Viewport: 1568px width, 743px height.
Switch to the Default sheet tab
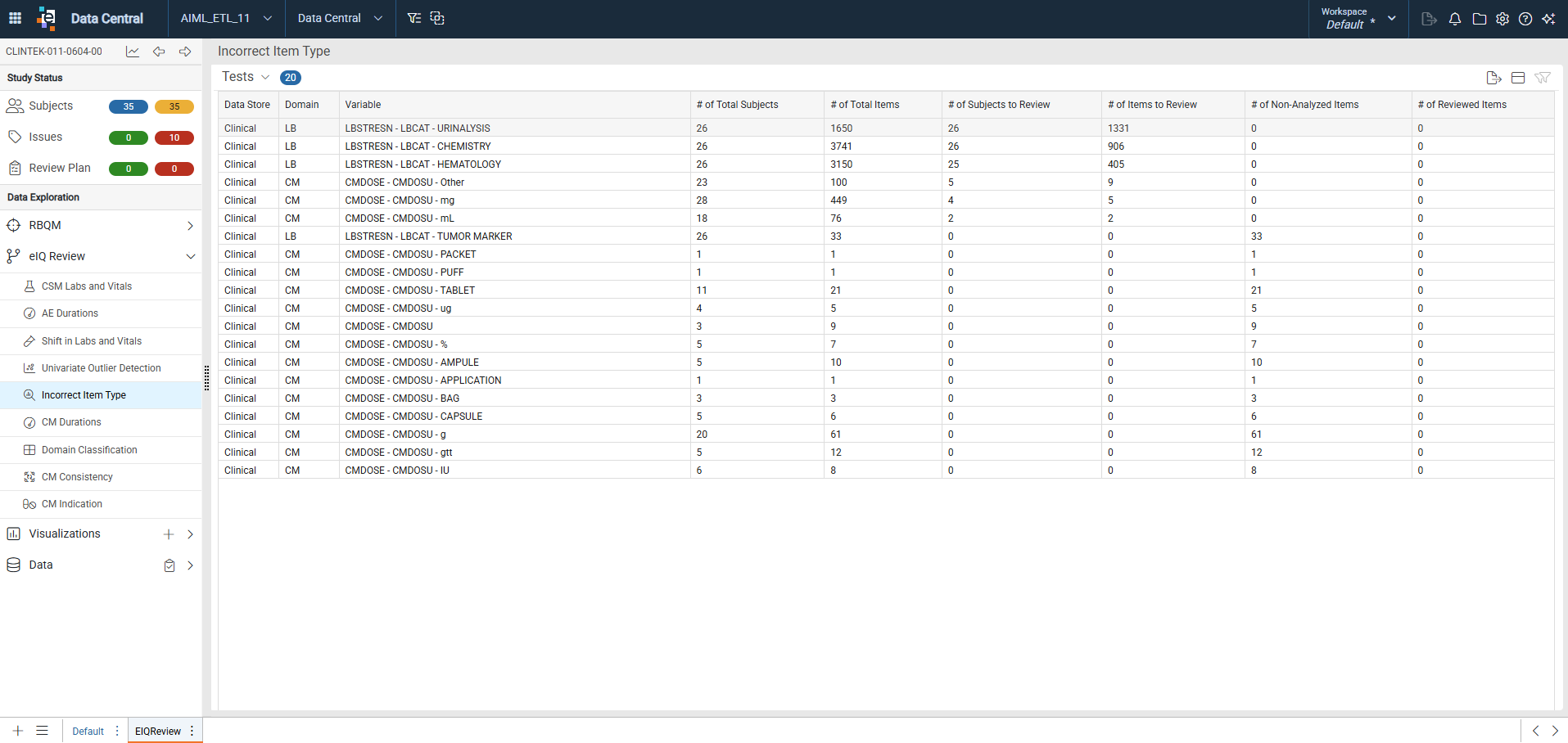click(88, 732)
